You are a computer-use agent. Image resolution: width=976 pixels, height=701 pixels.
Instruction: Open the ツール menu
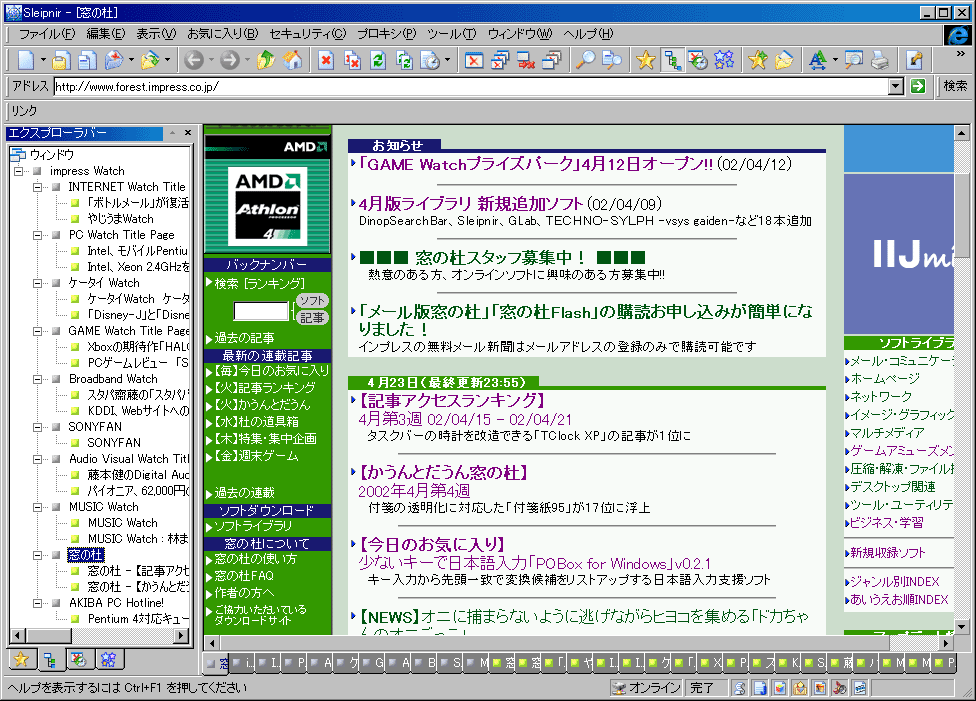[x=451, y=34]
